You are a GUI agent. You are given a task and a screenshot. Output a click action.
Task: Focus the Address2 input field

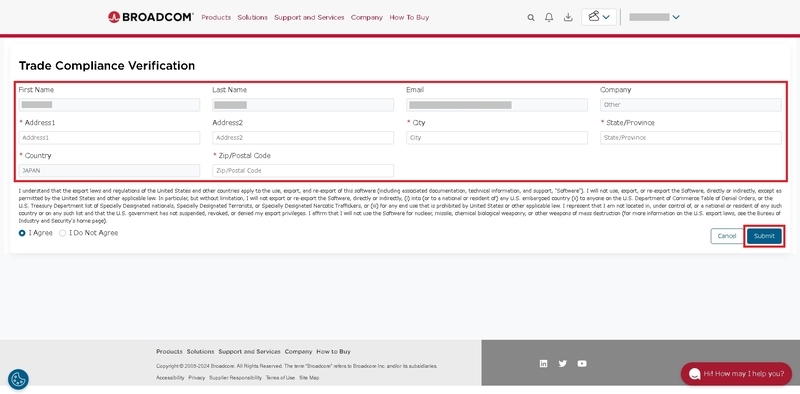tap(303, 138)
